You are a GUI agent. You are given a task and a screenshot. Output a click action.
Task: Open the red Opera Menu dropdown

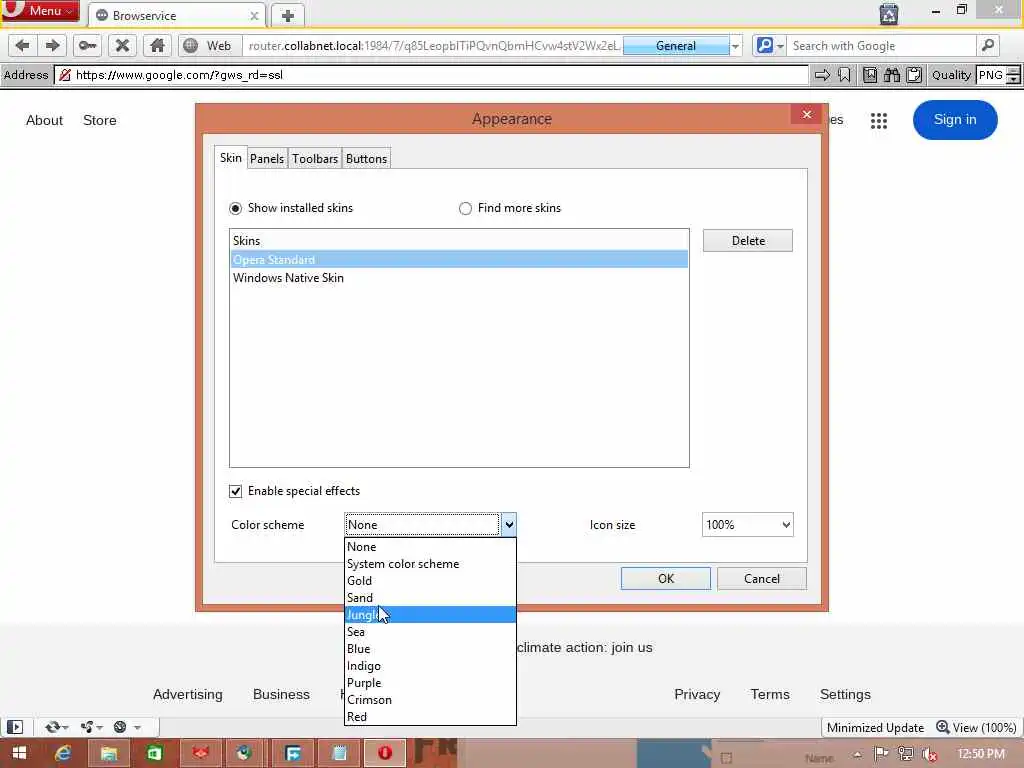[40, 11]
